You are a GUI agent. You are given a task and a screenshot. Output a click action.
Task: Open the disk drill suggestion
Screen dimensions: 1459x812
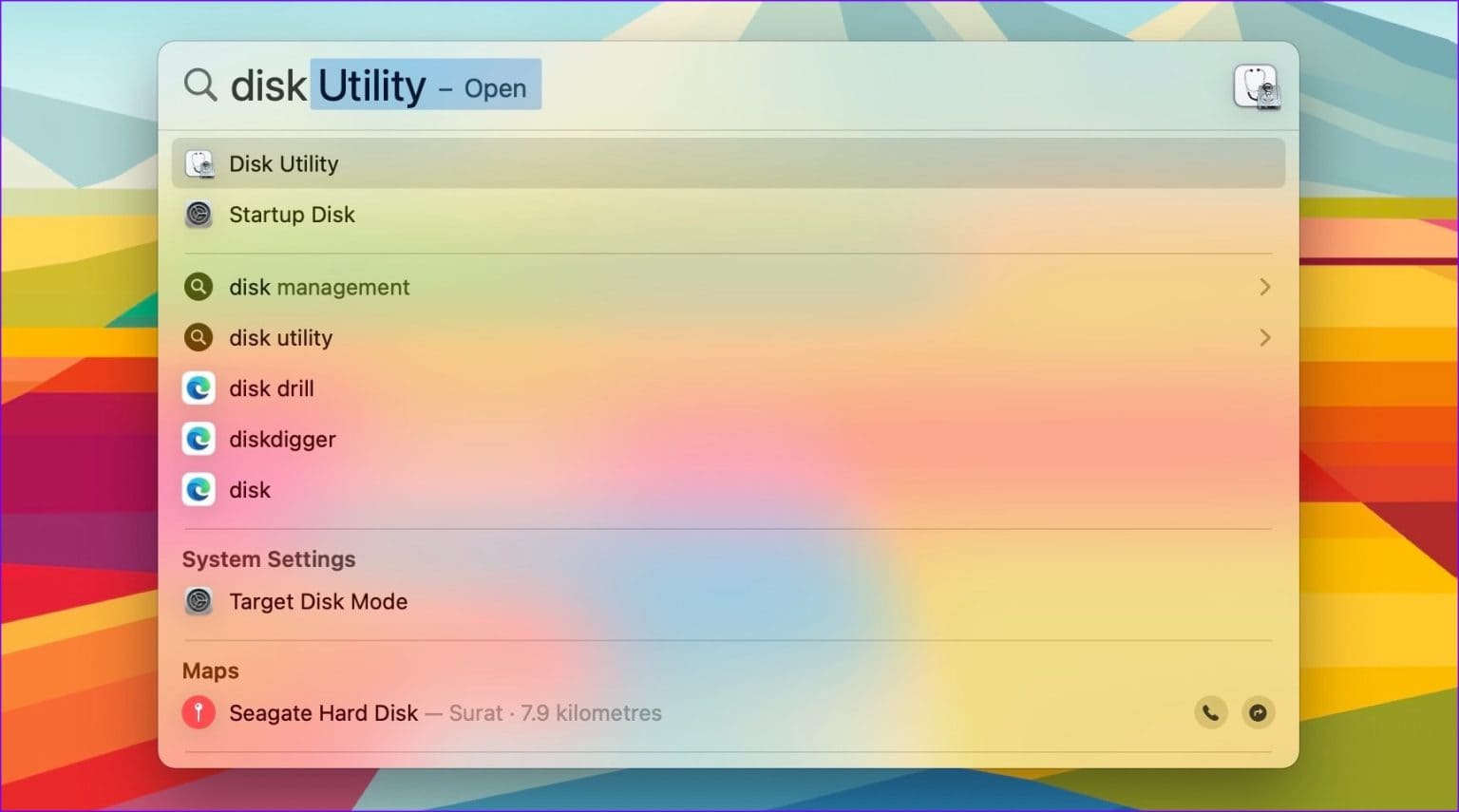point(729,388)
